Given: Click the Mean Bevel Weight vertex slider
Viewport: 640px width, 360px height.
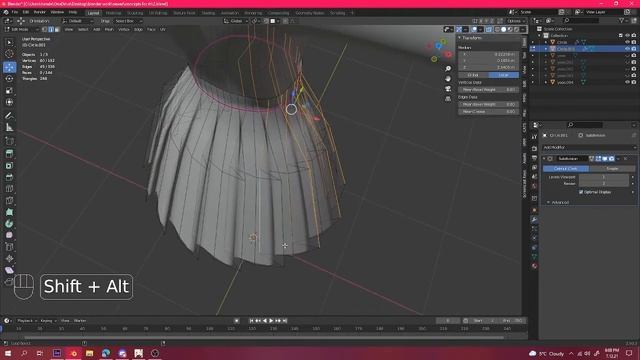Looking at the screenshot, I should (489, 89).
